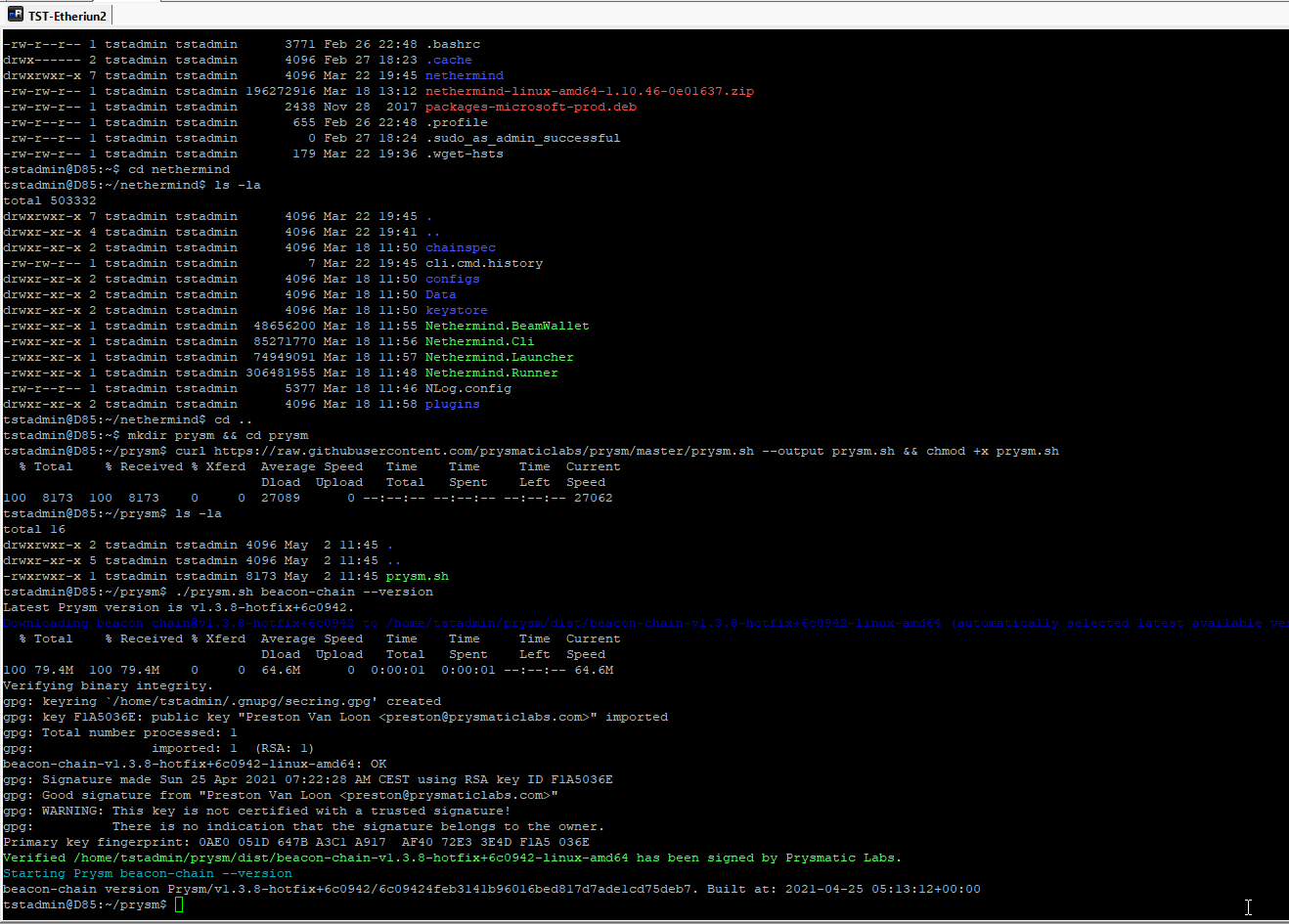Click the Nethermind.Runner executable name
Screen dimensions: 1289x924
coord(492,373)
